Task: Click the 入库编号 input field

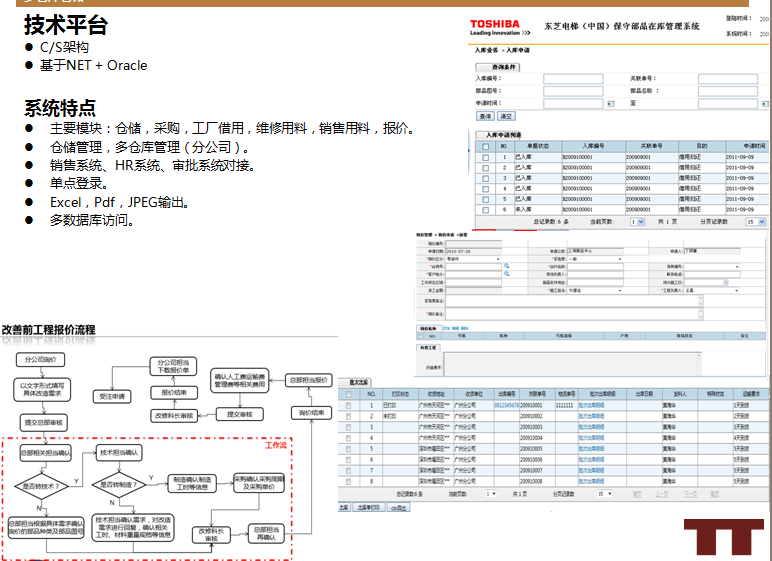Action: coord(573,79)
